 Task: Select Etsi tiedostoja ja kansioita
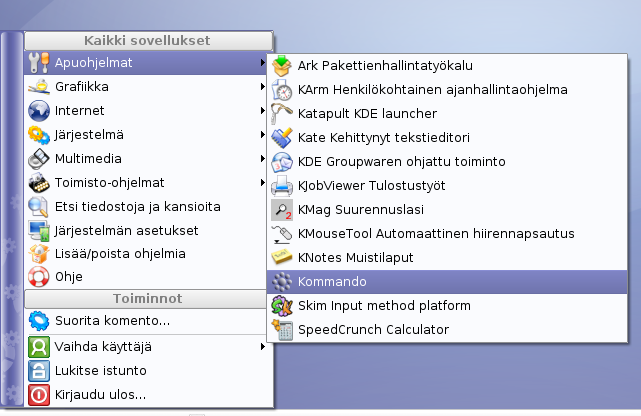coord(146,207)
